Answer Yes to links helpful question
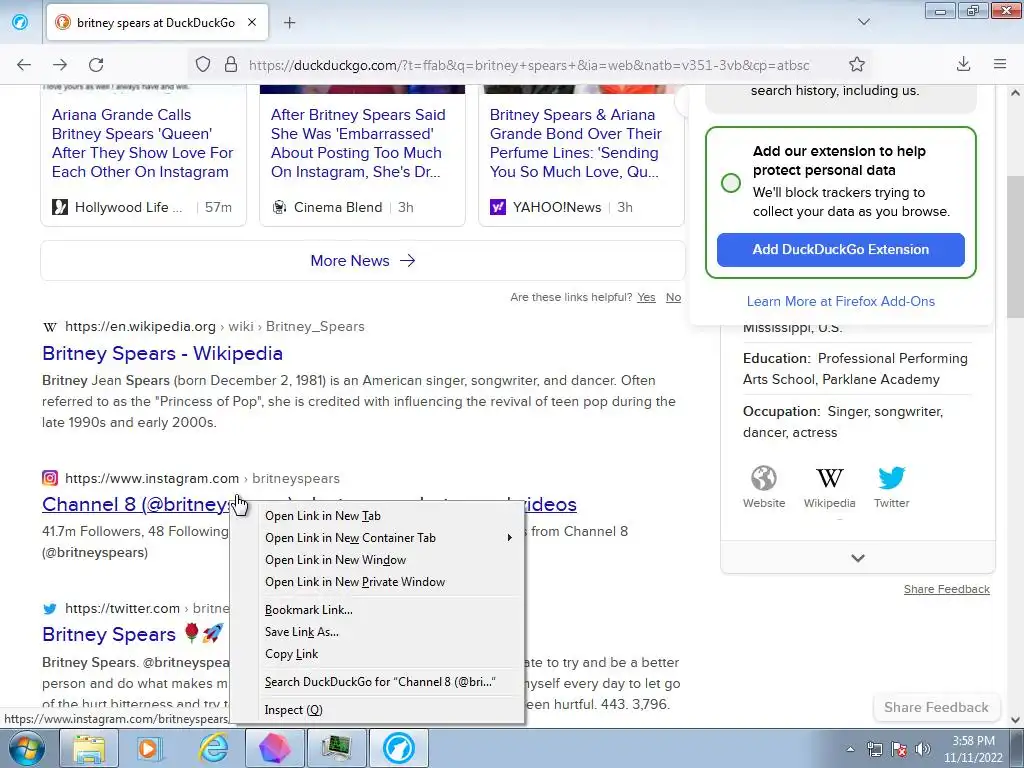The height and width of the screenshot is (768, 1024). [x=647, y=297]
